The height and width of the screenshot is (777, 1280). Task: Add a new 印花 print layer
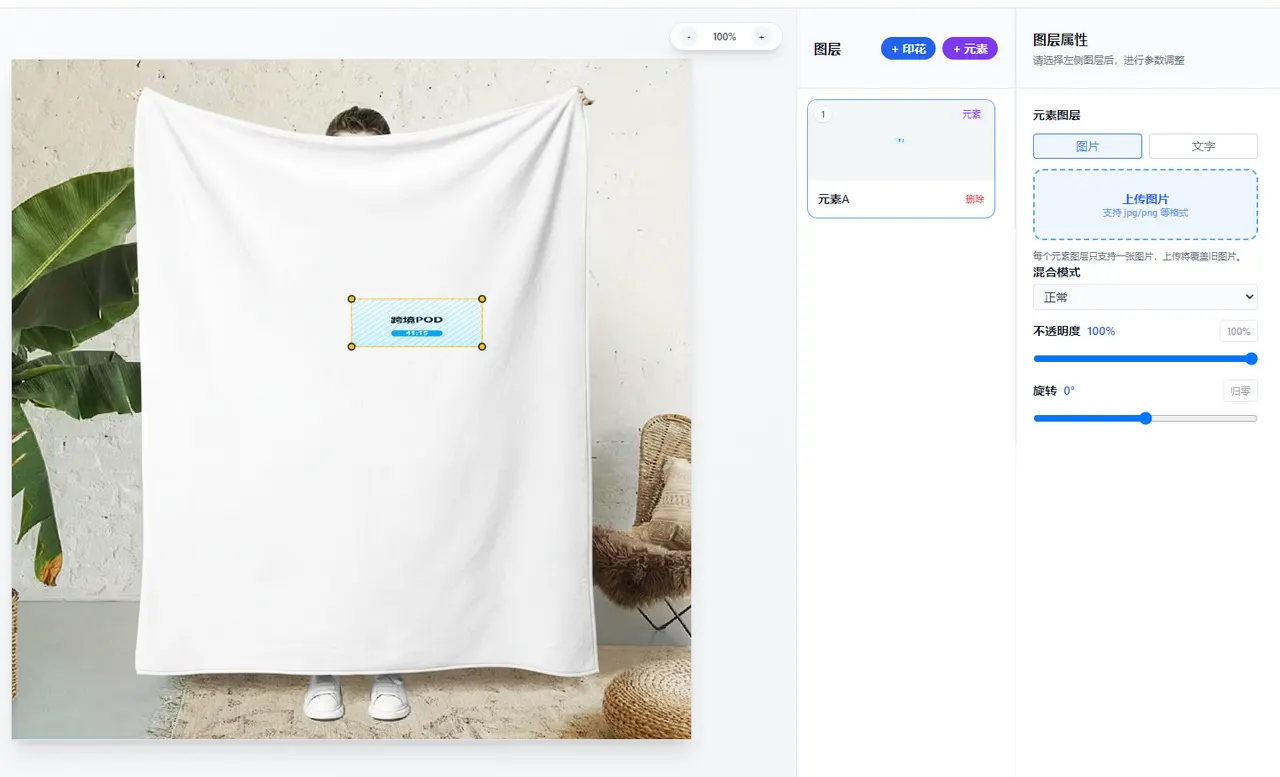pyautogui.click(x=908, y=49)
